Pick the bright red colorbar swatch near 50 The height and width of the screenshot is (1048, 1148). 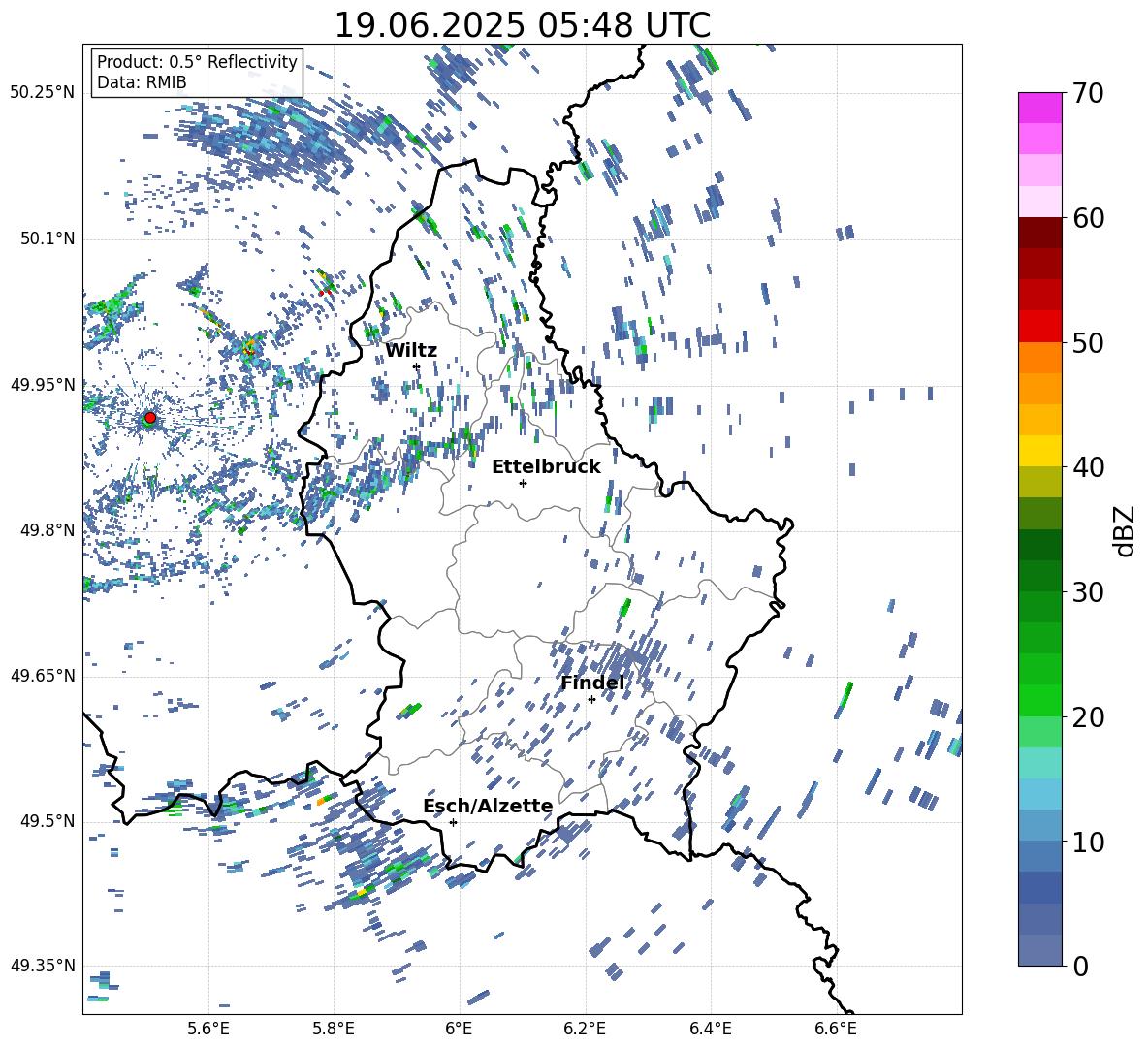(1040, 327)
